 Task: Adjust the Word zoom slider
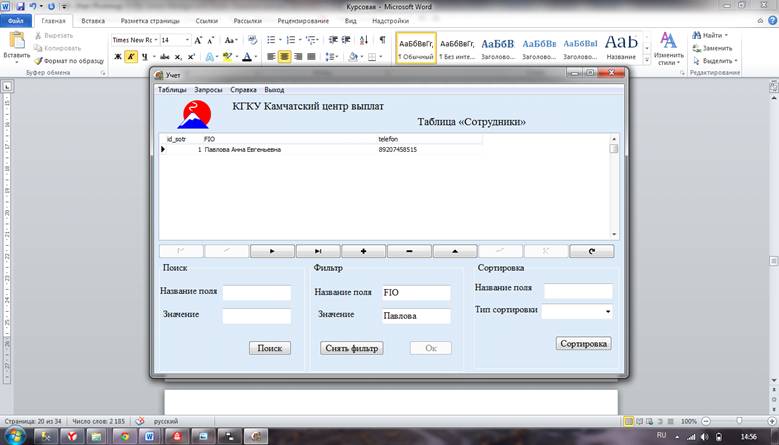739,422
